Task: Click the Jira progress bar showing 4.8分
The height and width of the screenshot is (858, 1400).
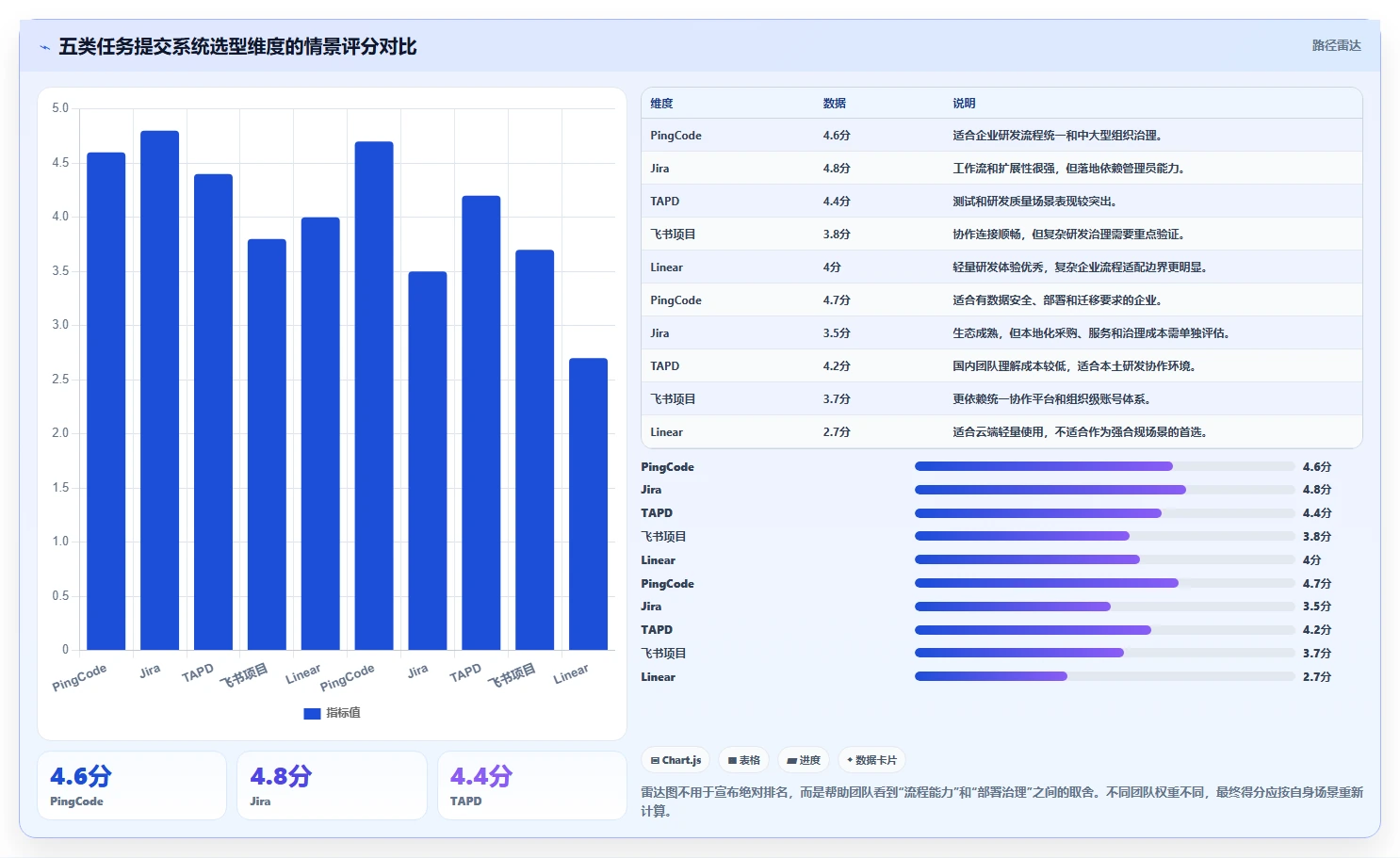Action: (x=1104, y=490)
